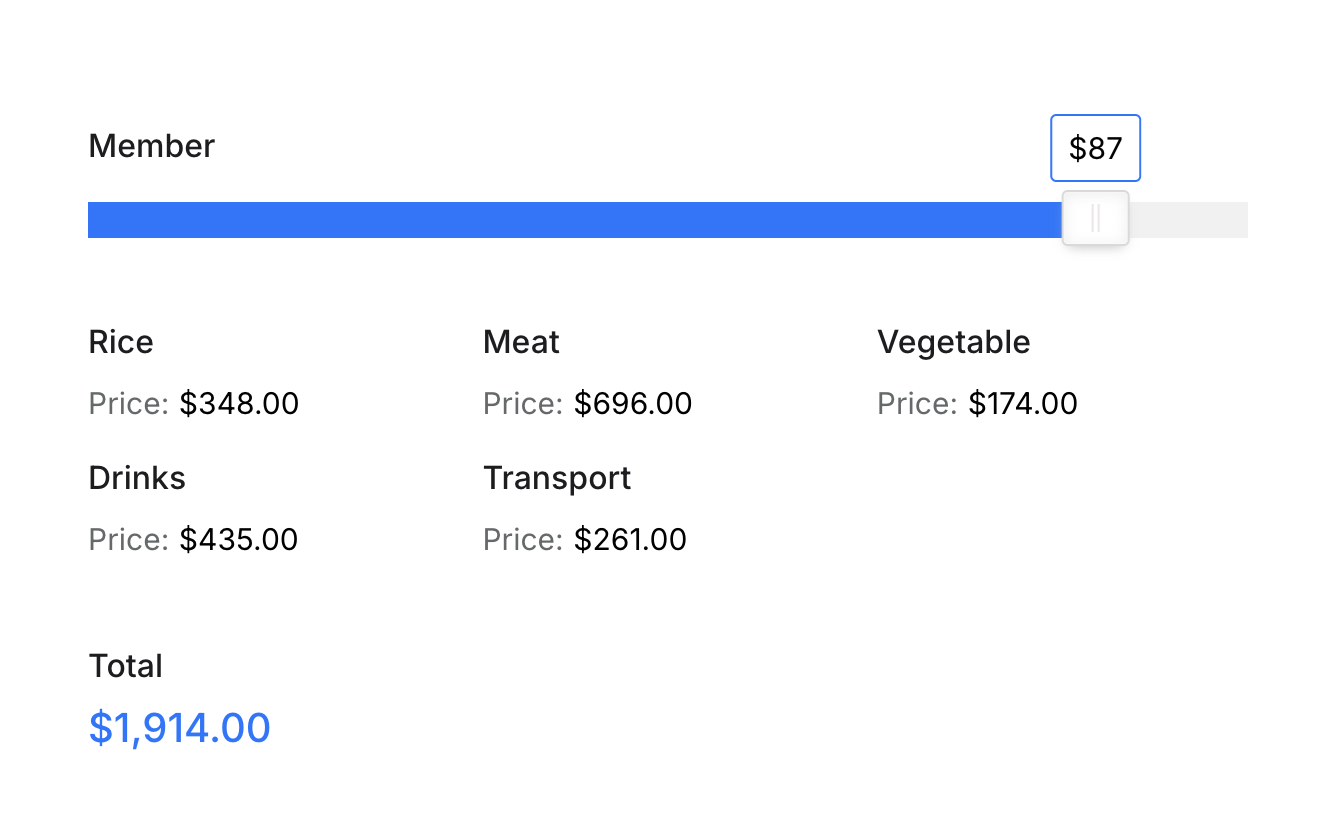Click the Member label

(x=152, y=146)
